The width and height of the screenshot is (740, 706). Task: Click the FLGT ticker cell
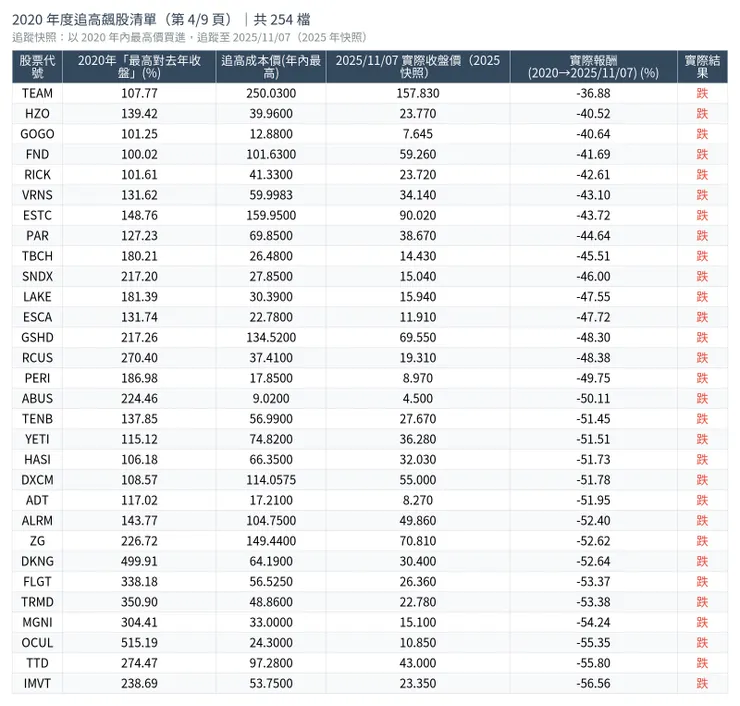pyautogui.click(x=37, y=581)
